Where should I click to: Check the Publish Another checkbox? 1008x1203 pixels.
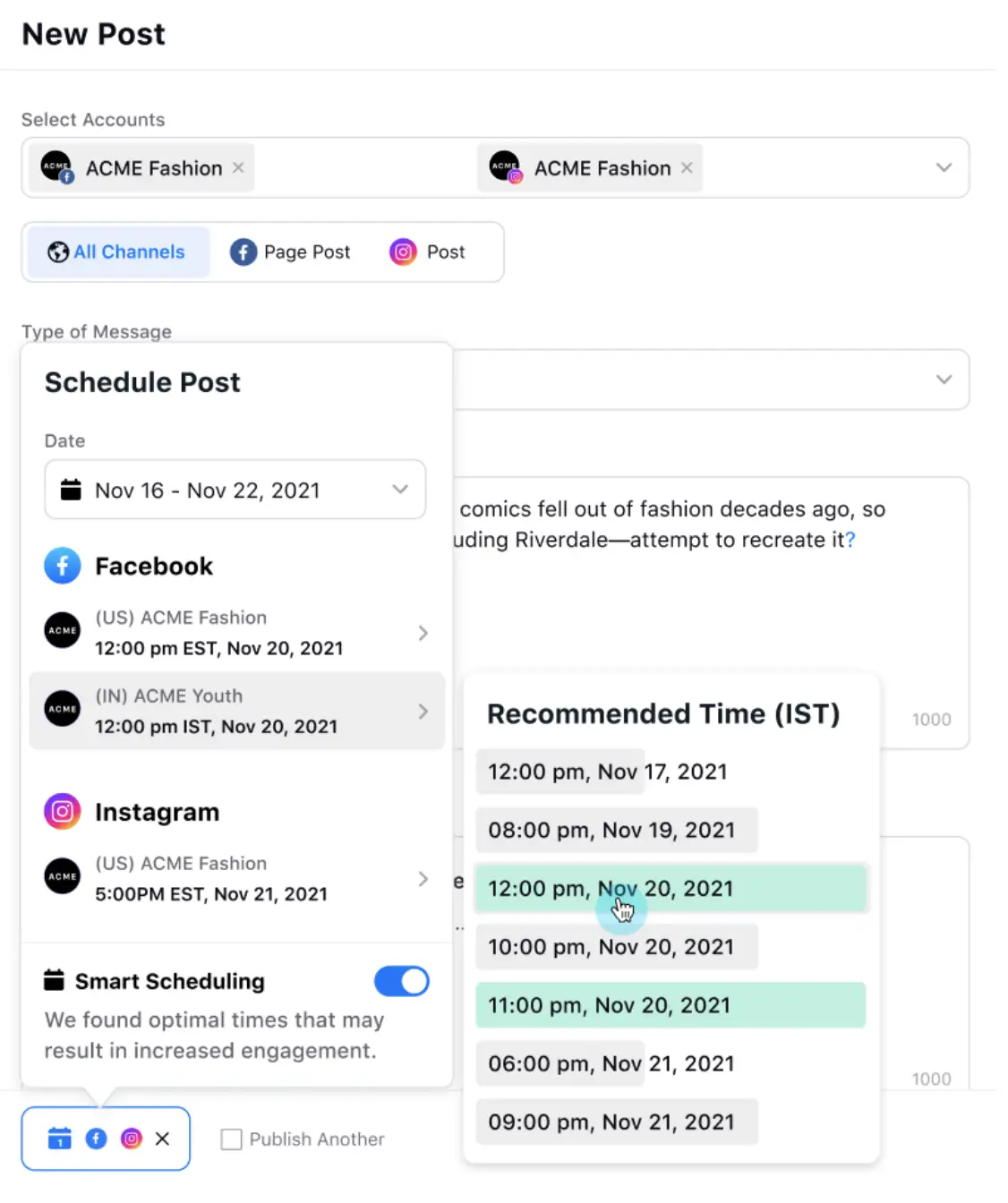(x=231, y=1139)
